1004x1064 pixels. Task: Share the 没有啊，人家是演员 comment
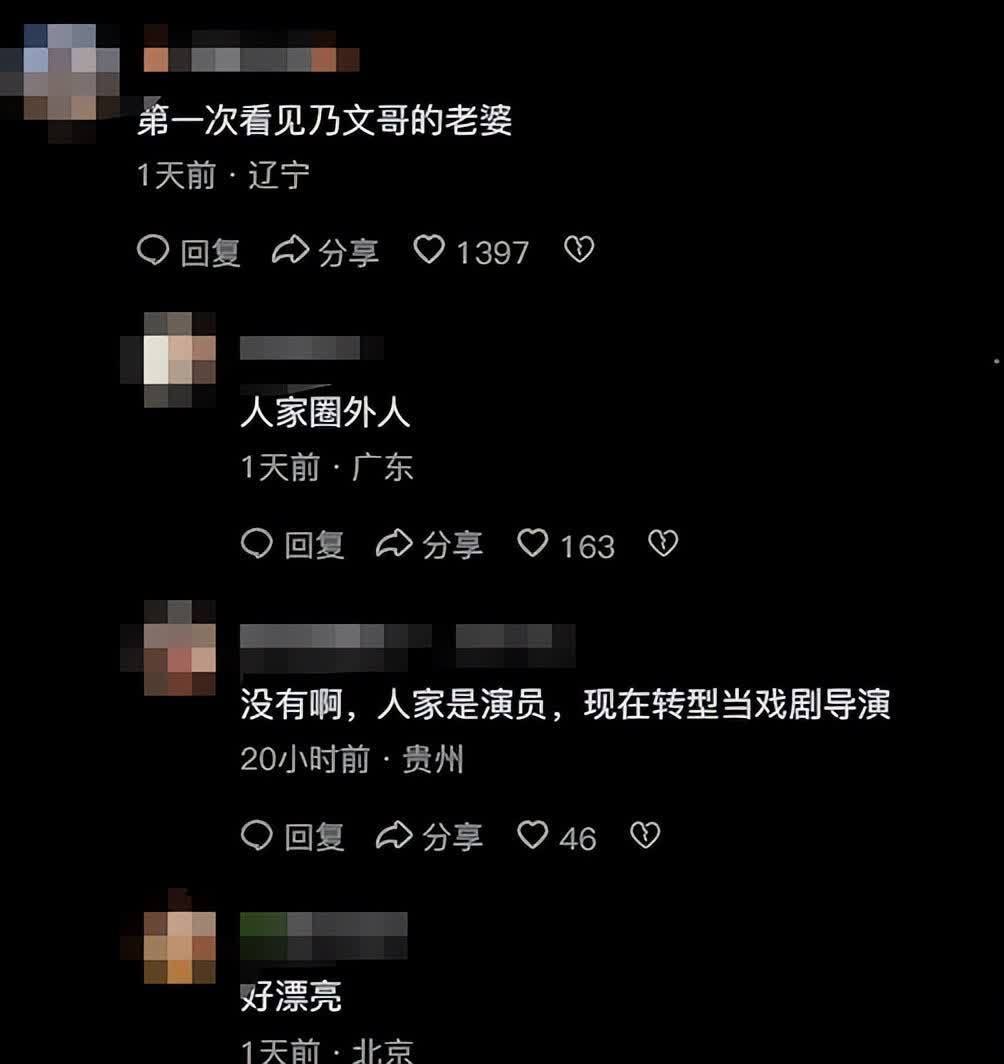pos(429,836)
